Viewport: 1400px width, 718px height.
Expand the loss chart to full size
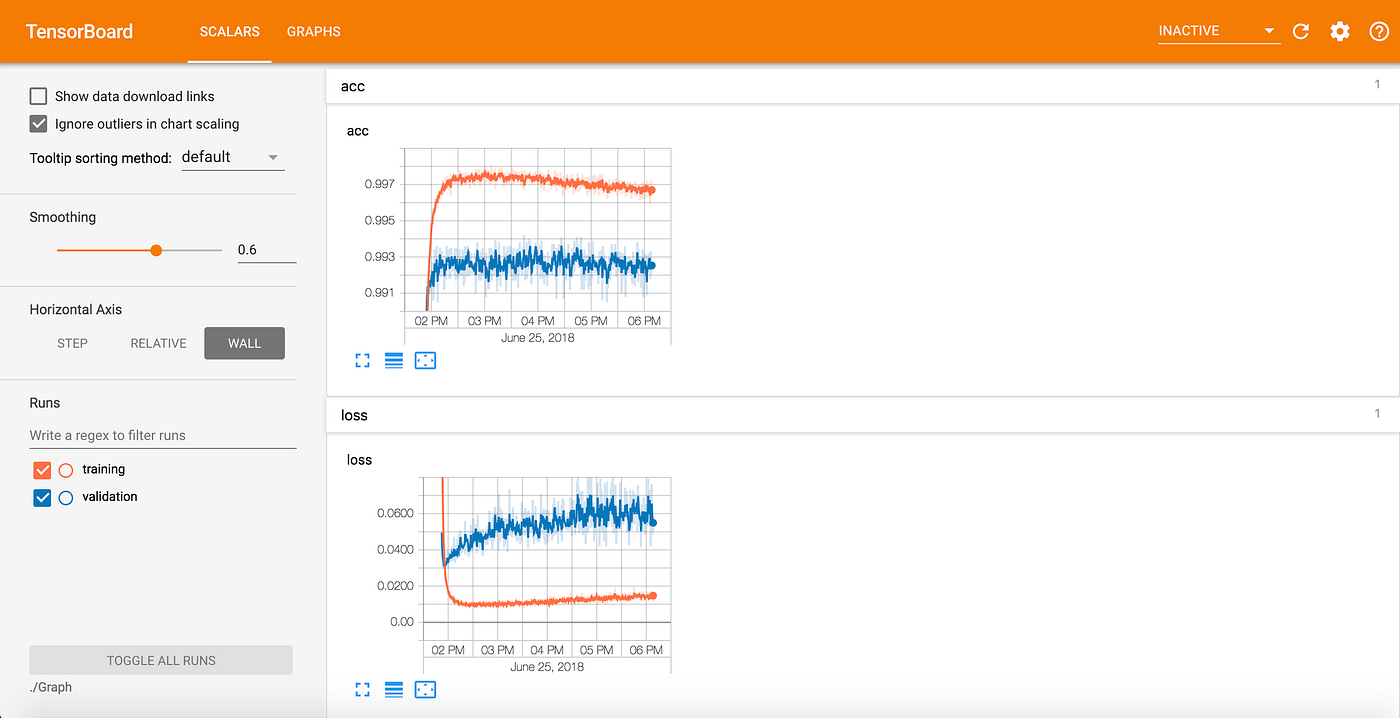coord(362,689)
